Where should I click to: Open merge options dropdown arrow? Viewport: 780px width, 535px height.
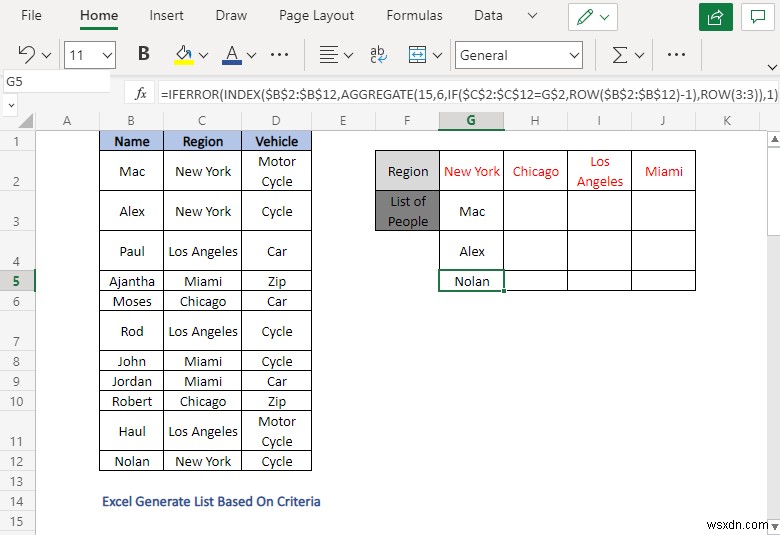tap(437, 55)
